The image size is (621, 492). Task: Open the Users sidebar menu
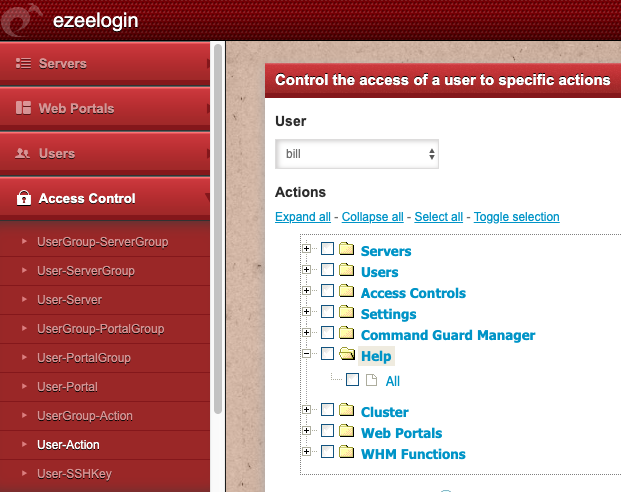105,153
